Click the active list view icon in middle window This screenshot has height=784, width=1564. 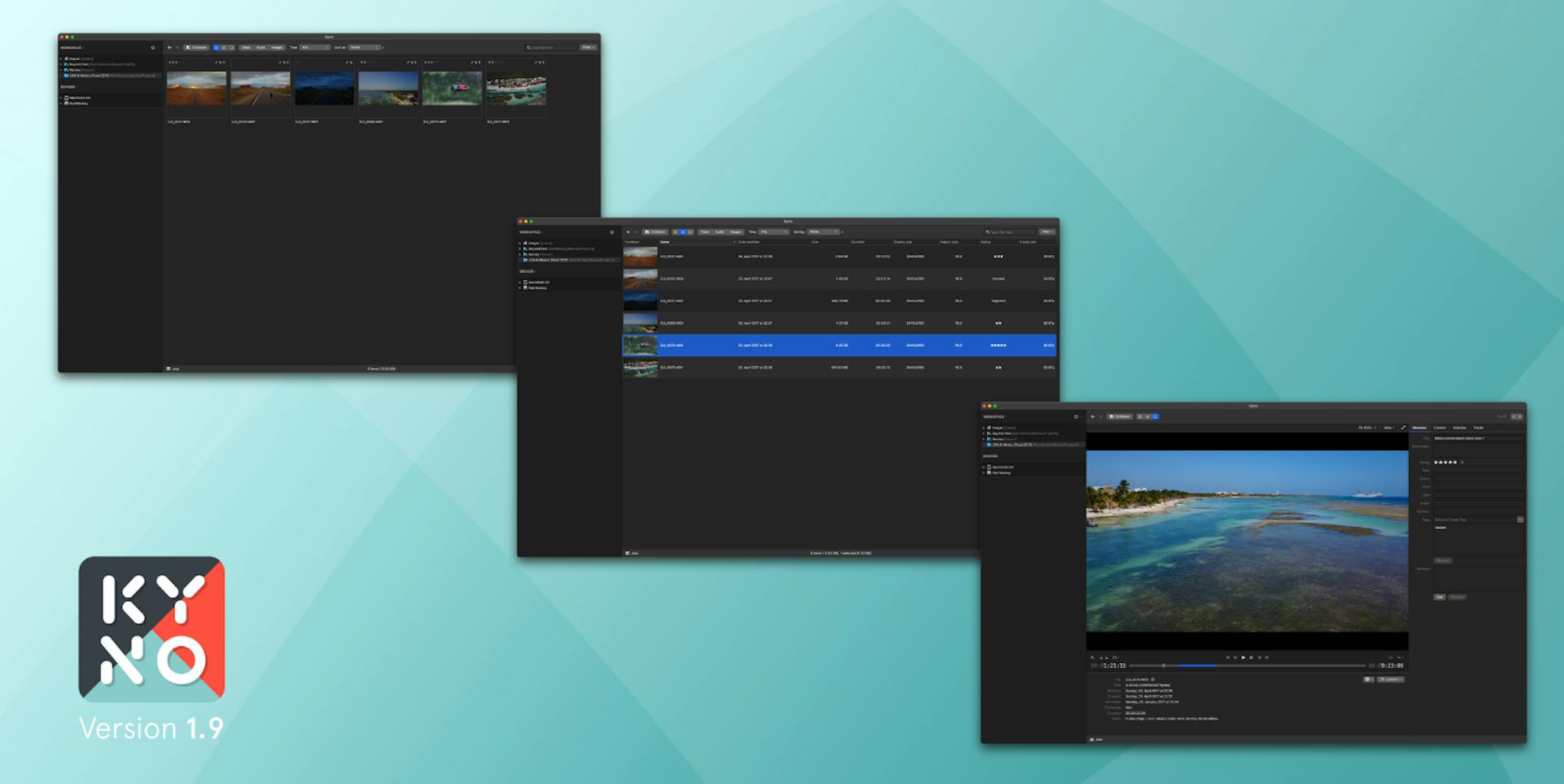click(683, 232)
